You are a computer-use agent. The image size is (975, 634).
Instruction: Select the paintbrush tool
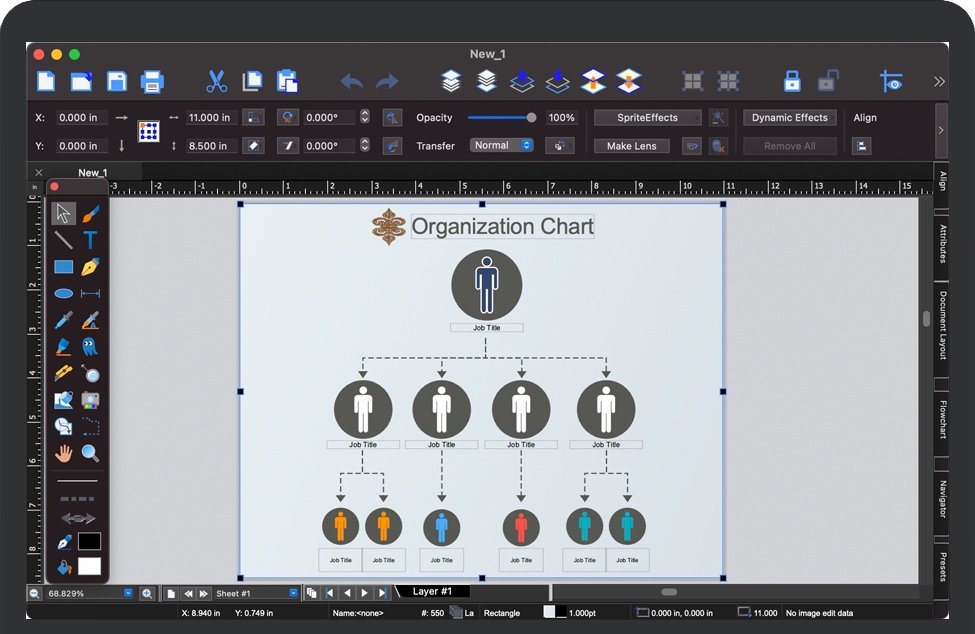point(90,213)
